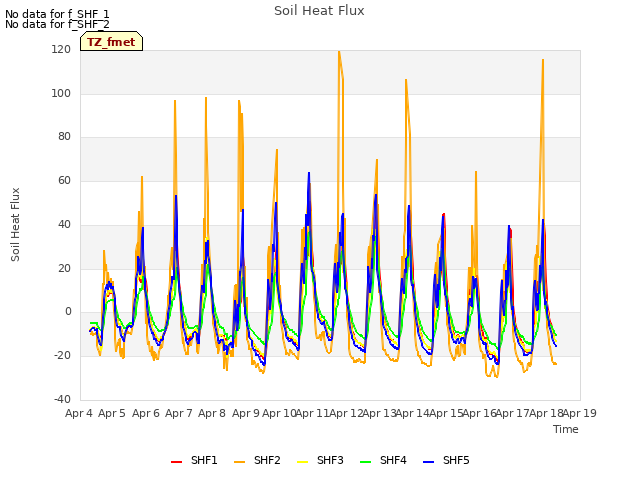Click the green SHF4 legend line swatch
The height and width of the screenshot is (480, 640).
coord(366,462)
